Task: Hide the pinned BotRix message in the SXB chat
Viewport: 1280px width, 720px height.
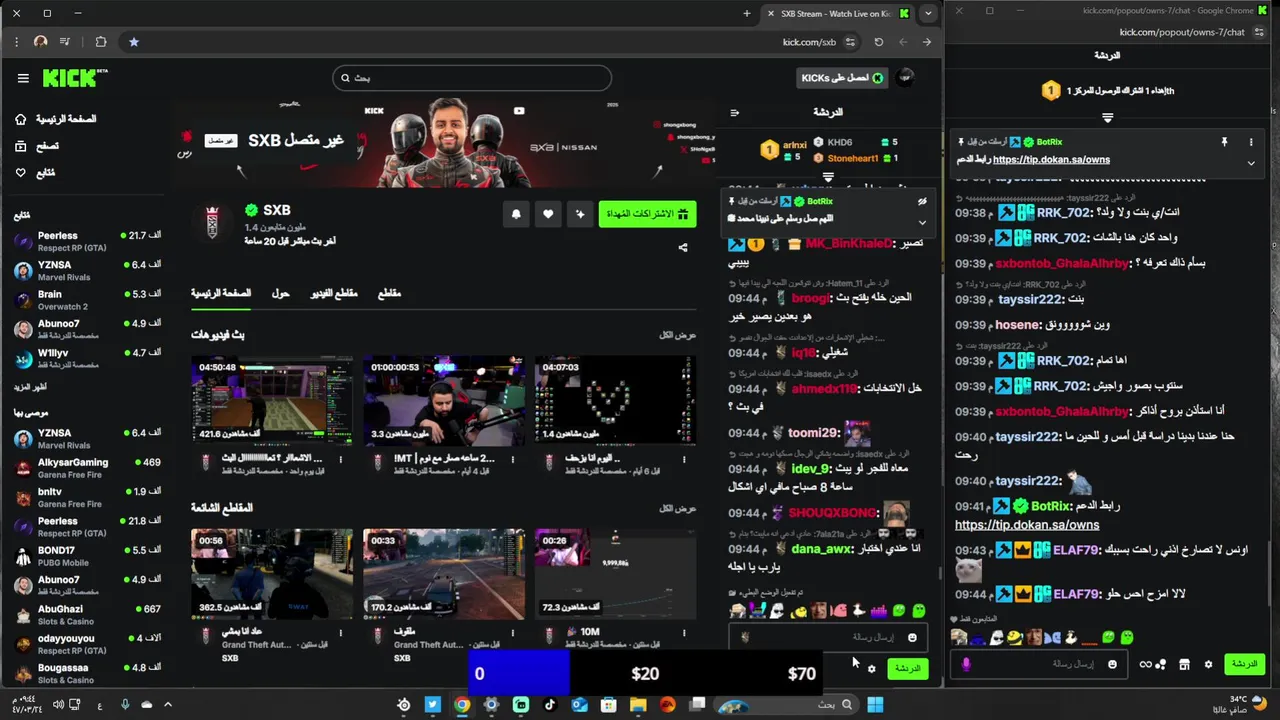Action: pyautogui.click(x=922, y=201)
